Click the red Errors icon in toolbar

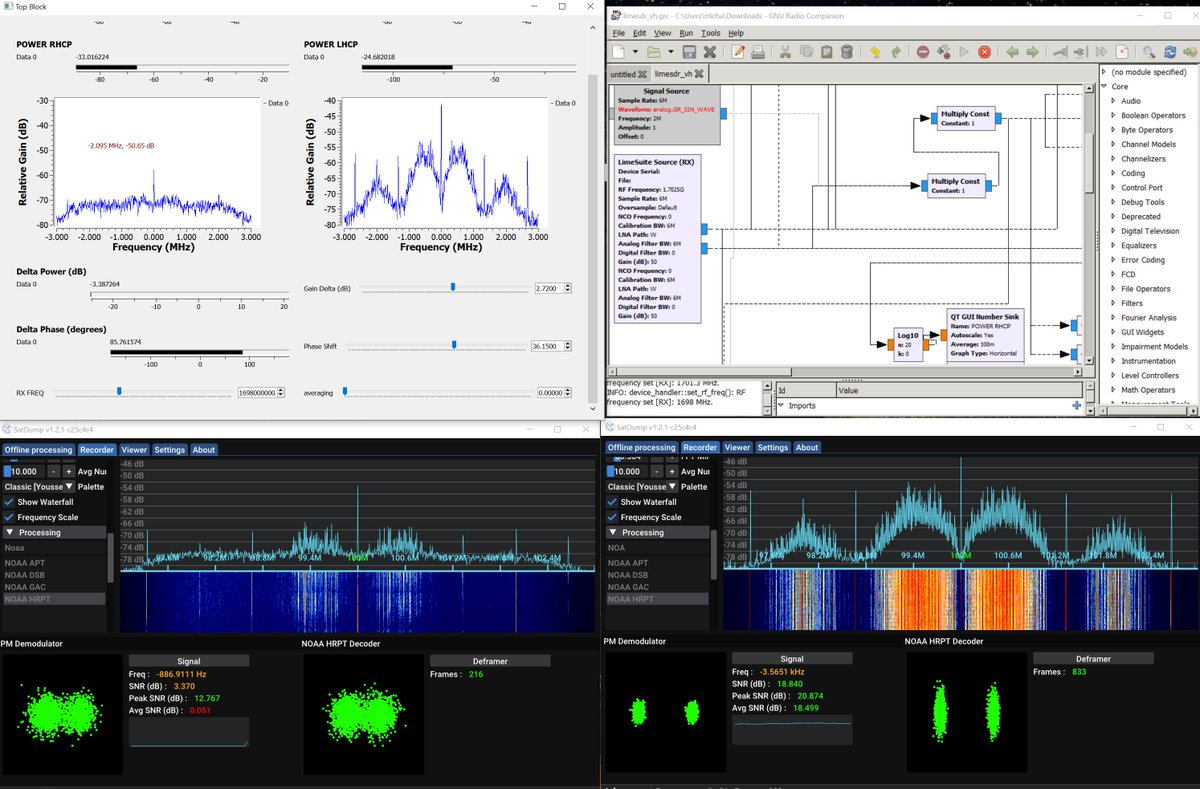[x=923, y=51]
